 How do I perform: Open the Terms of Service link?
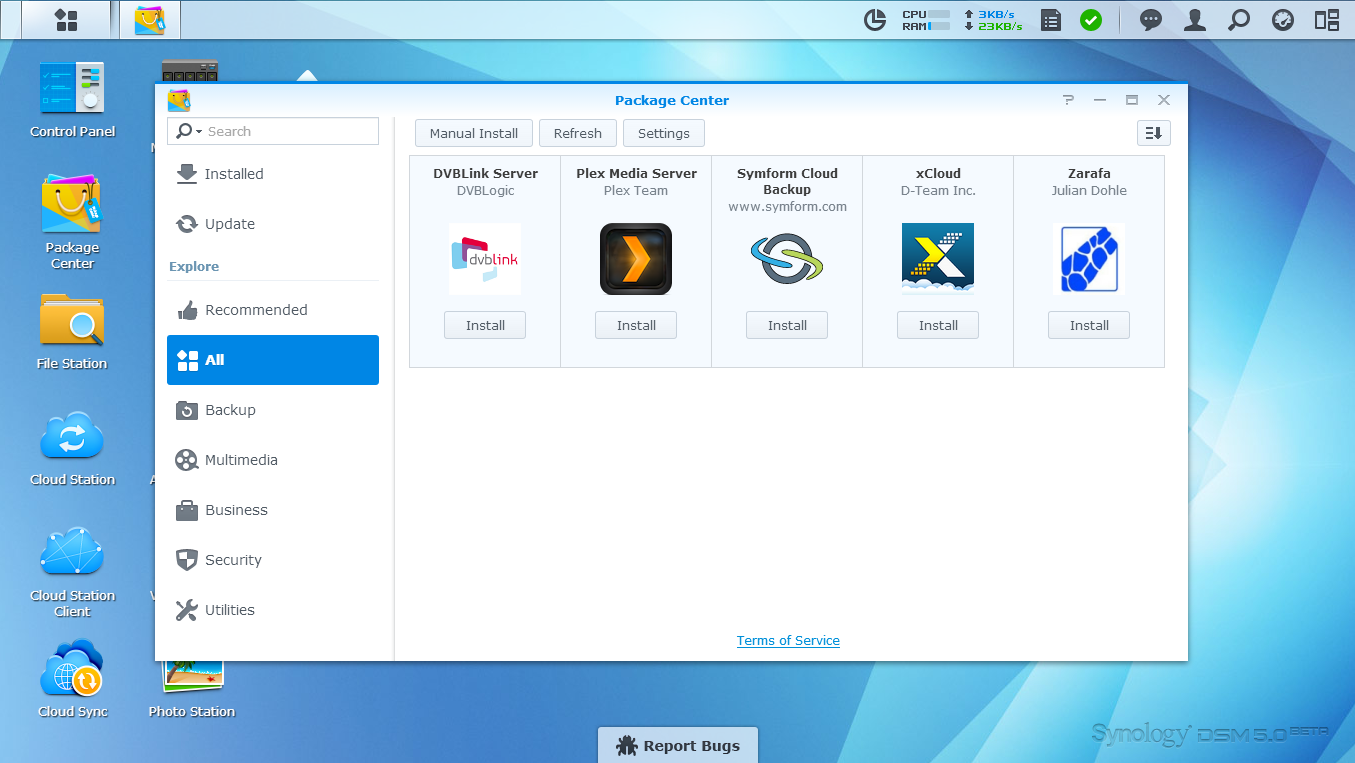pyautogui.click(x=788, y=641)
